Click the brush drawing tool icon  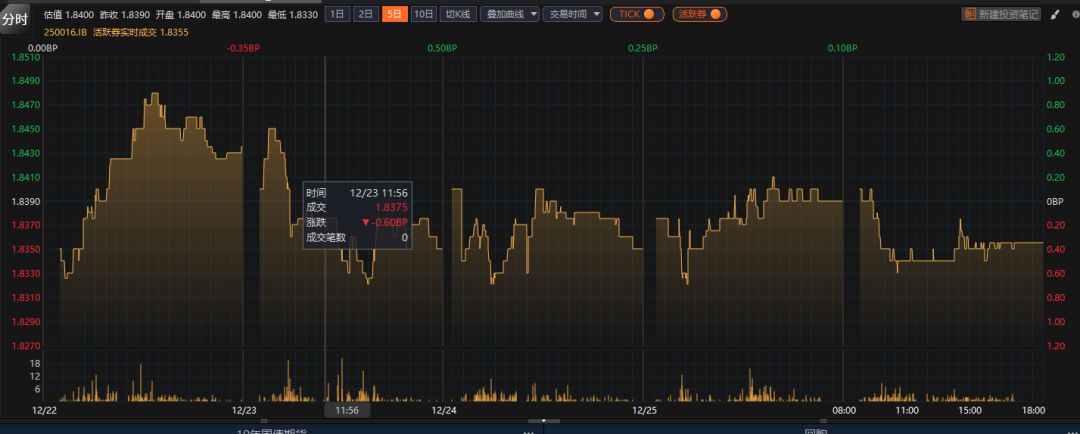point(1055,14)
